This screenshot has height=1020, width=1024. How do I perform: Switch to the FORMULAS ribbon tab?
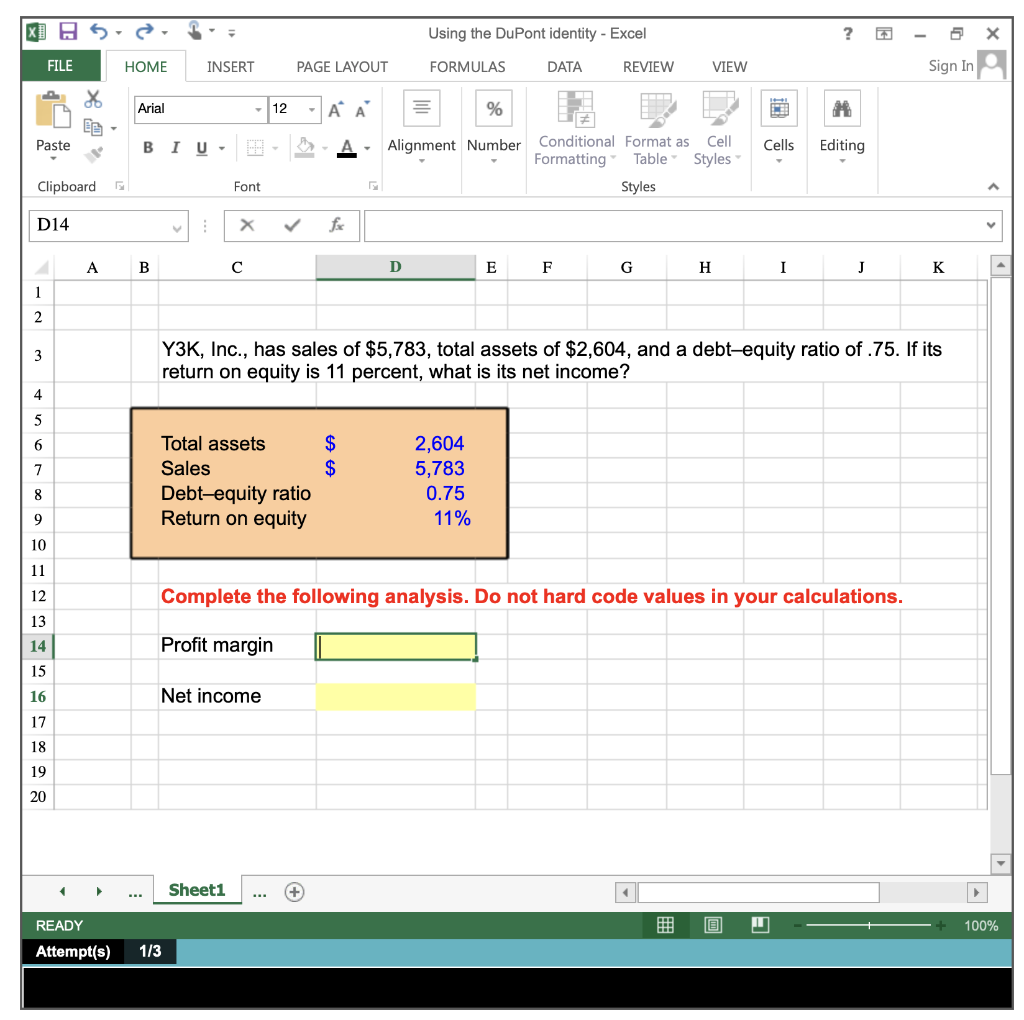click(467, 67)
